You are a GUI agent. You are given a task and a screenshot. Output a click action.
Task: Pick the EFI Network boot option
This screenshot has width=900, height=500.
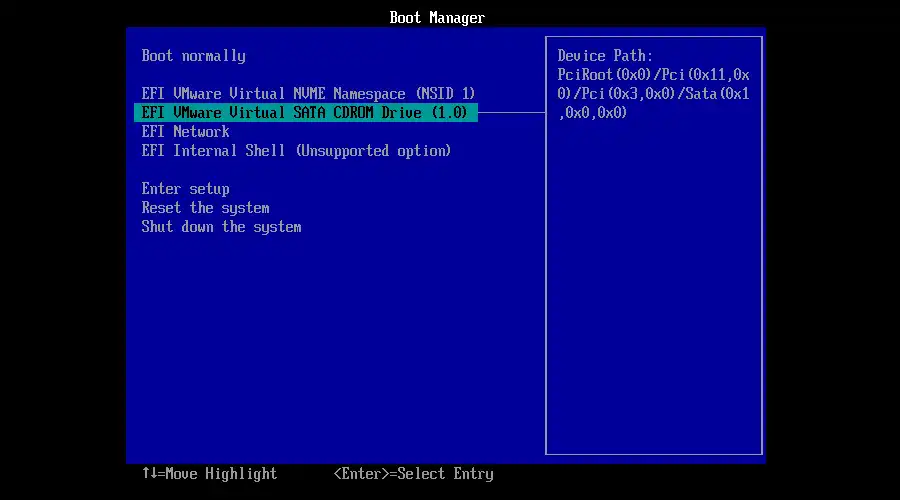pyautogui.click(x=185, y=132)
